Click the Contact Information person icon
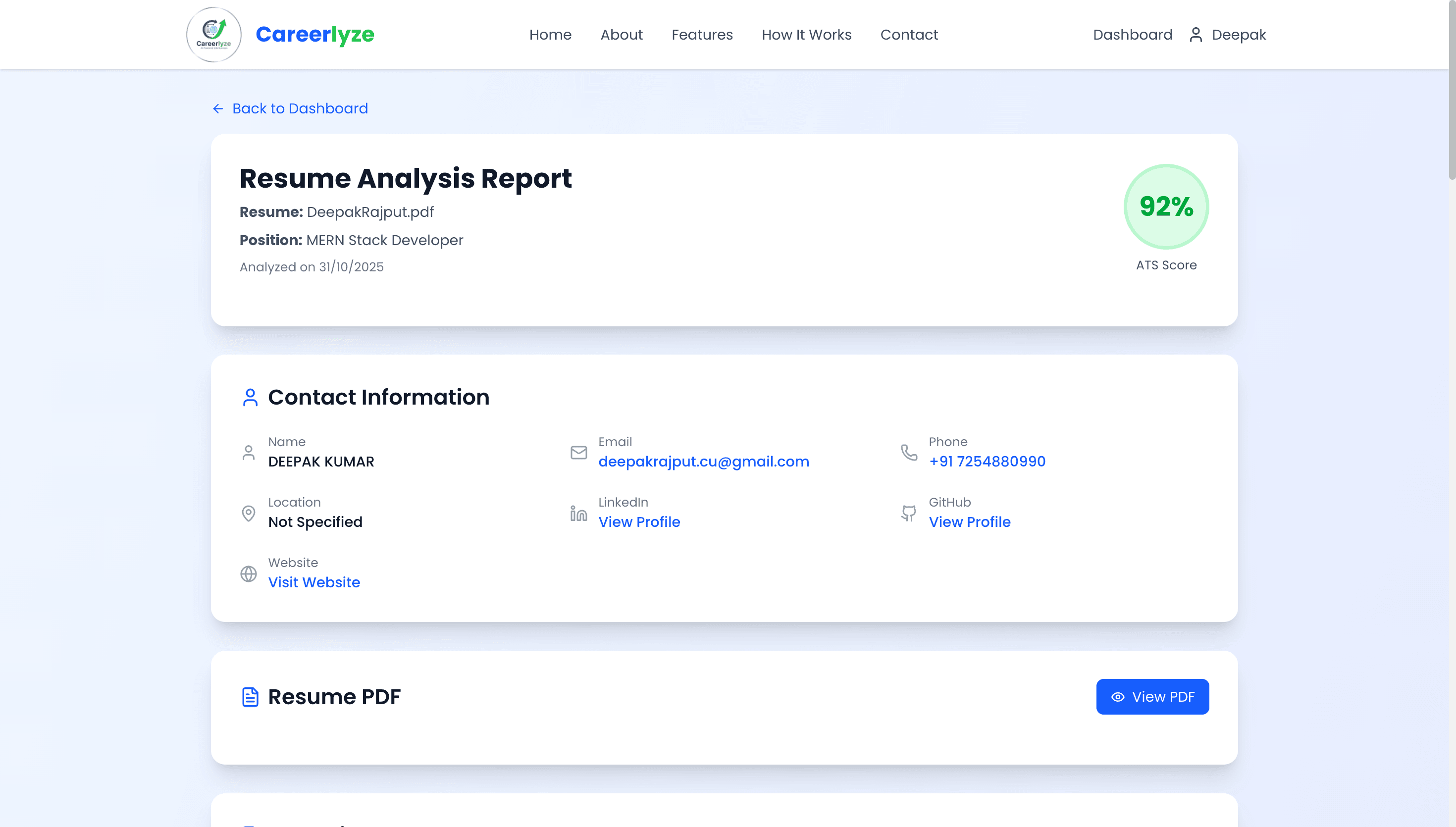The width and height of the screenshot is (1456, 827). [x=251, y=397]
